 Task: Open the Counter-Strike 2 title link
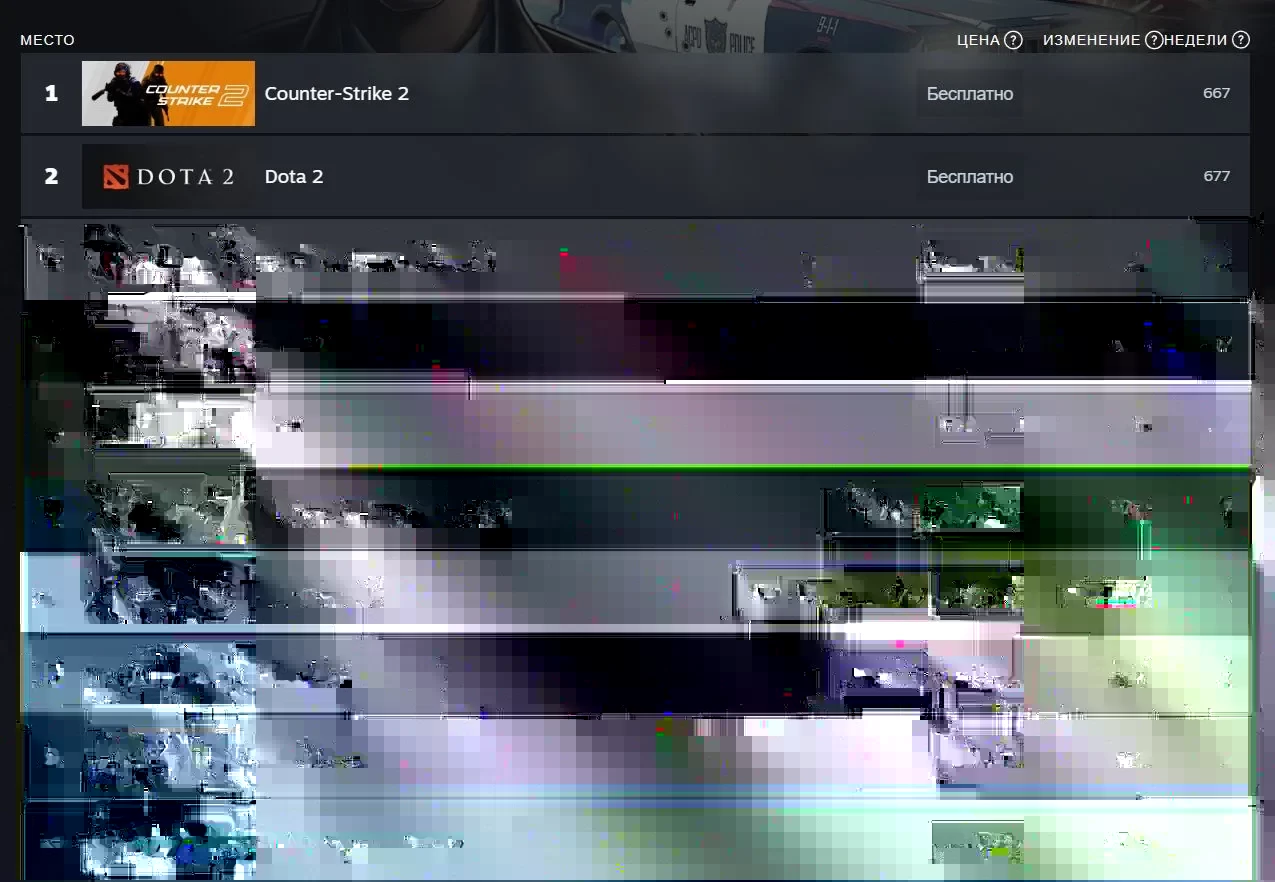click(336, 94)
